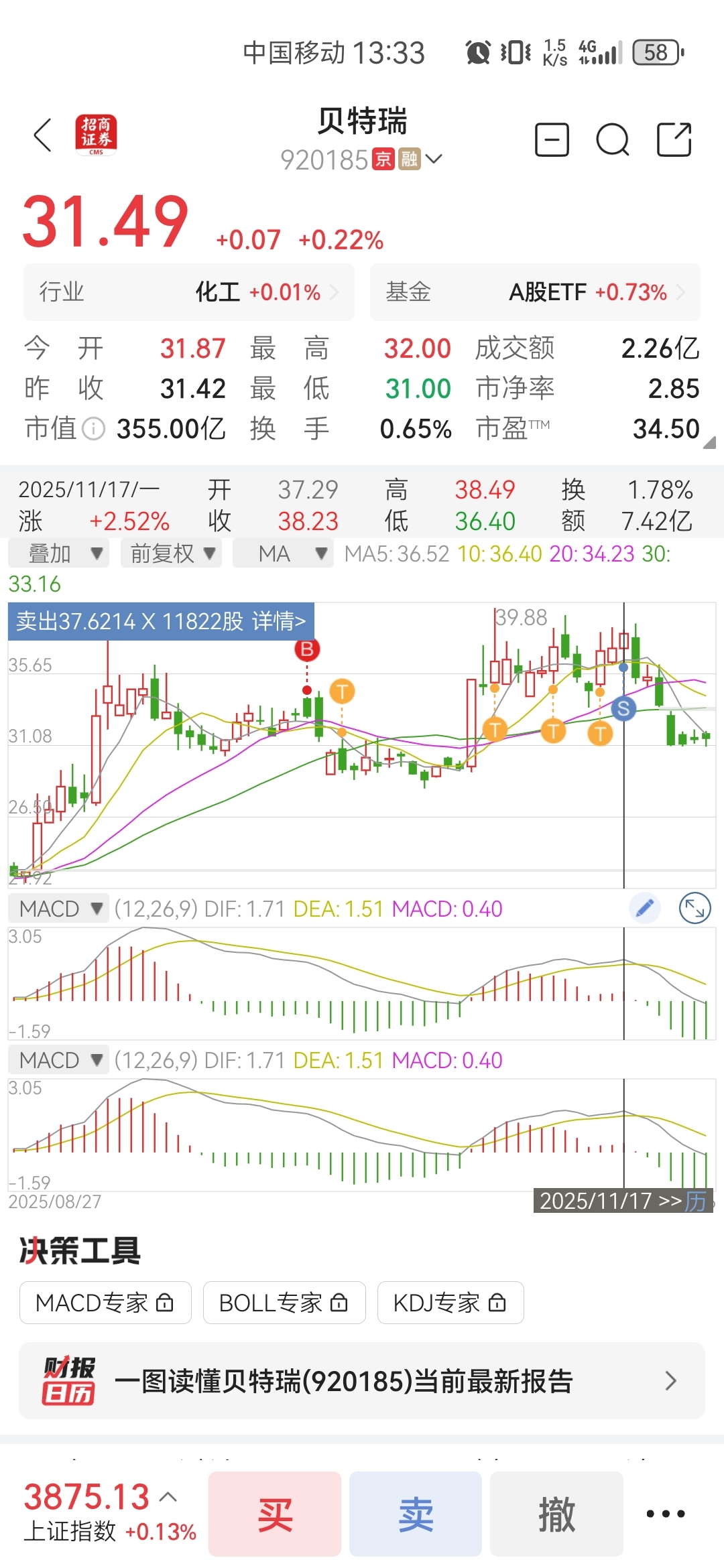Tap the battery indicator 58

coord(658,52)
